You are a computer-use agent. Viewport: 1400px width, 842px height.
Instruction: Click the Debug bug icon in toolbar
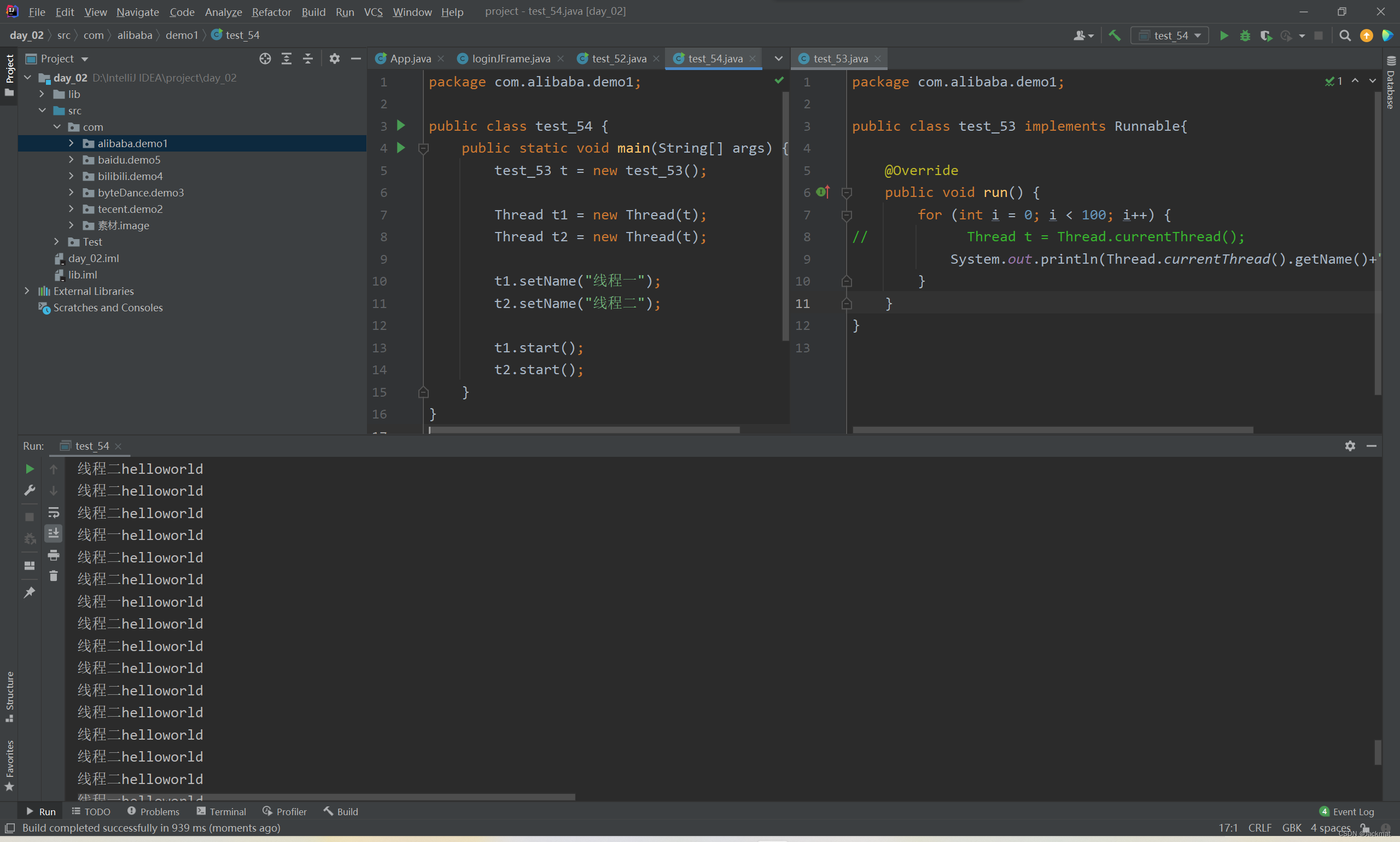pos(1245,35)
